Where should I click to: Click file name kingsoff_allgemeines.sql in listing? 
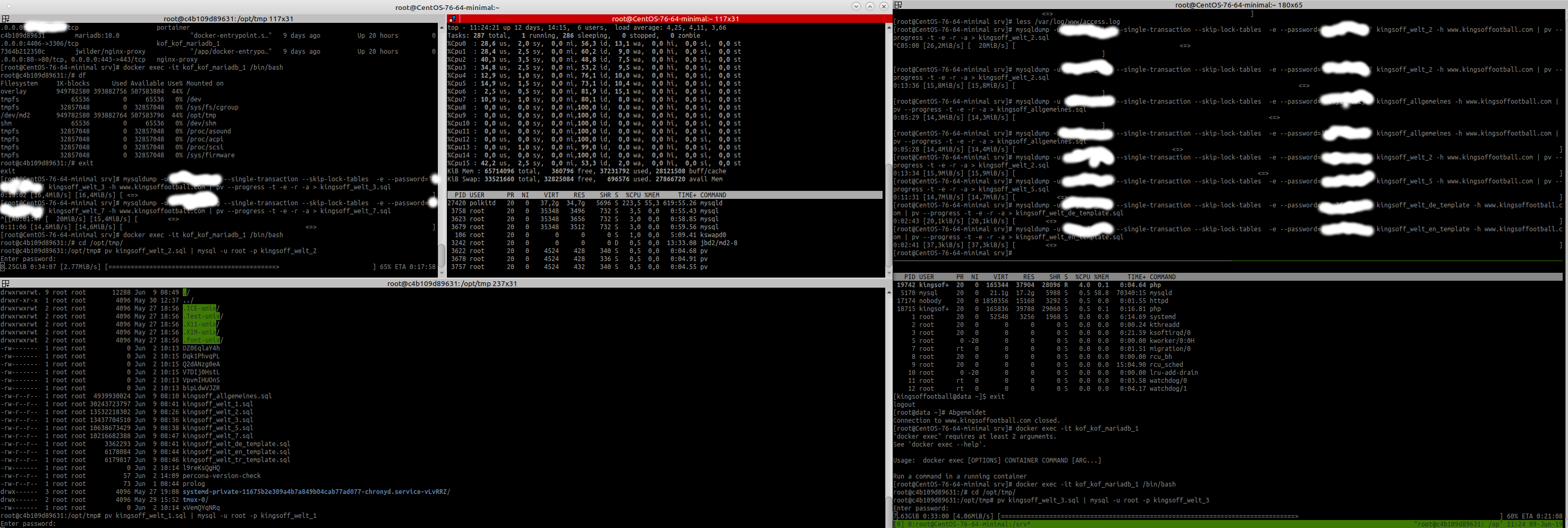point(227,396)
